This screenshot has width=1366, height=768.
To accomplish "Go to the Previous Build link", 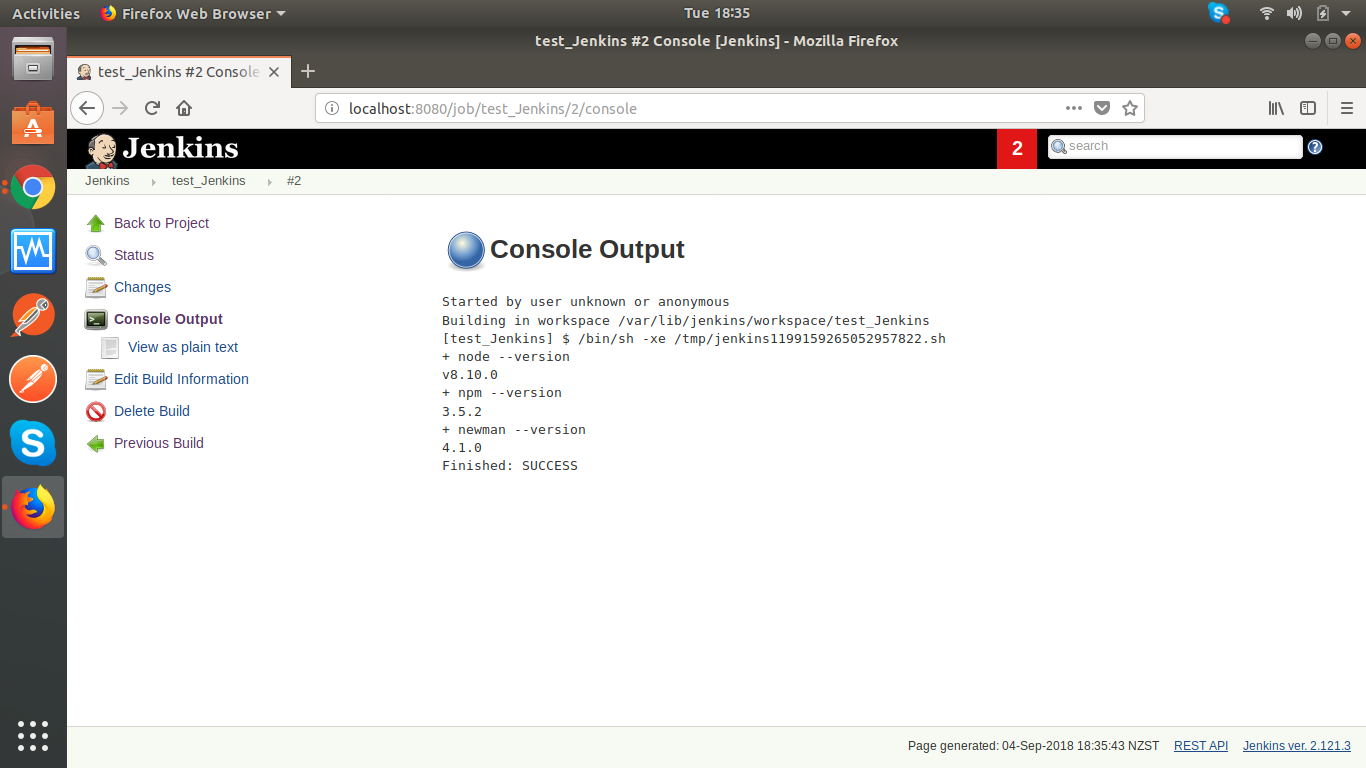I will [159, 443].
